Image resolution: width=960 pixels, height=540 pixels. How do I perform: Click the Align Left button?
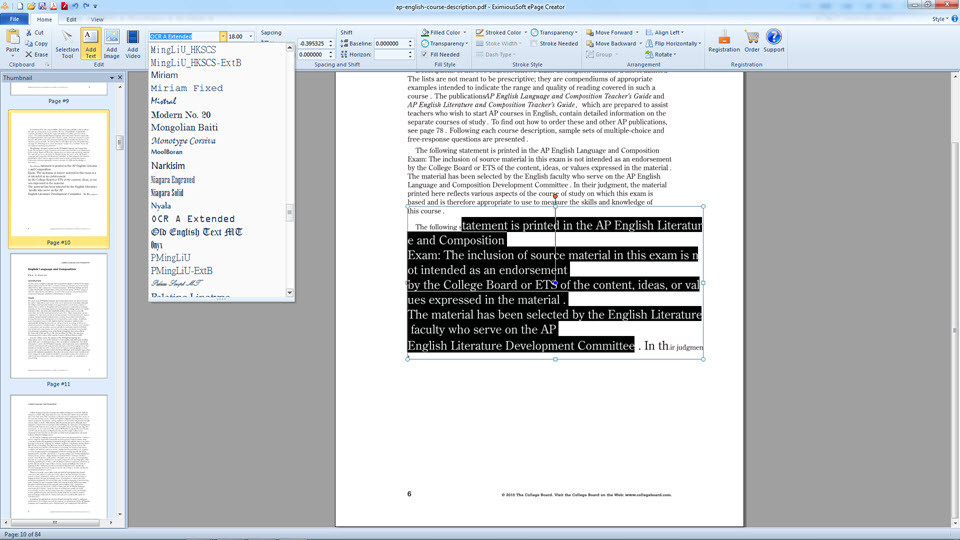pyautogui.click(x=664, y=32)
